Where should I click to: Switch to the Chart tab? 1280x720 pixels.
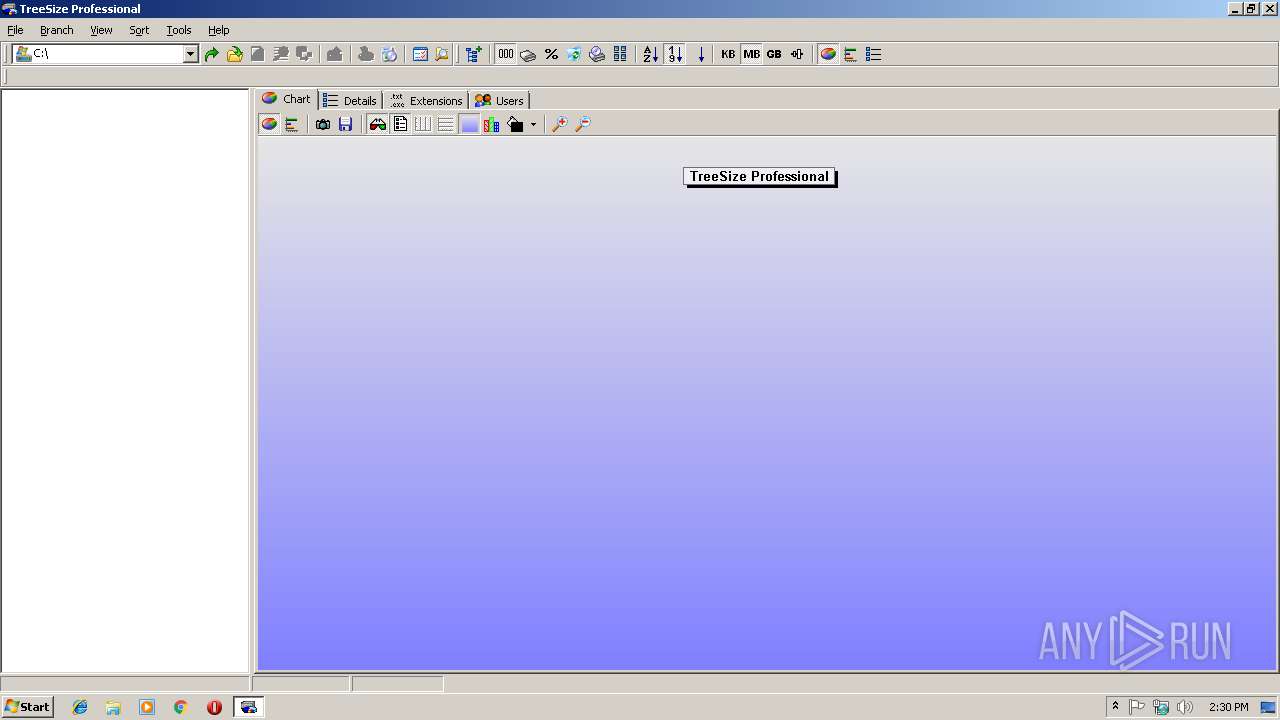tap(286, 99)
